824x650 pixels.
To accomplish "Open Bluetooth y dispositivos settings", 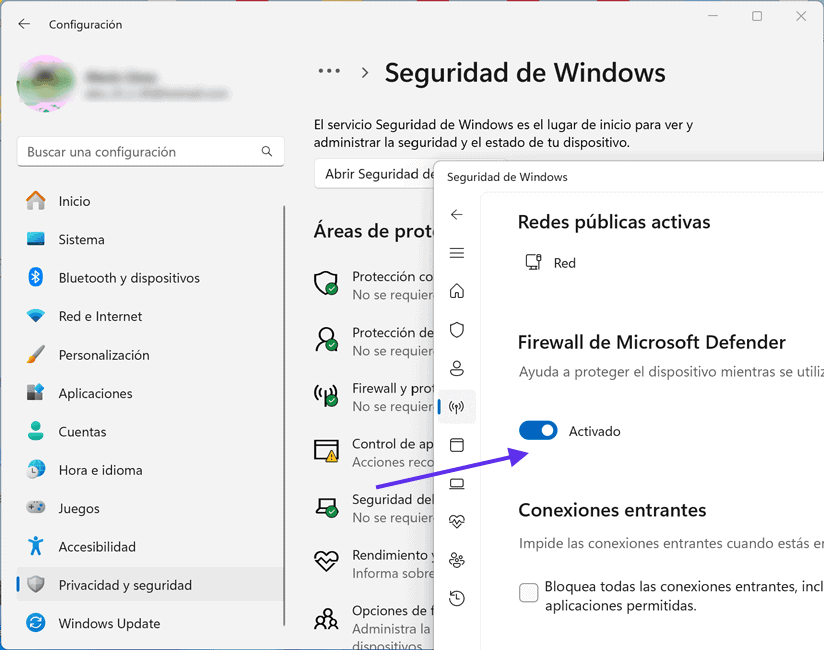I will pos(129,278).
